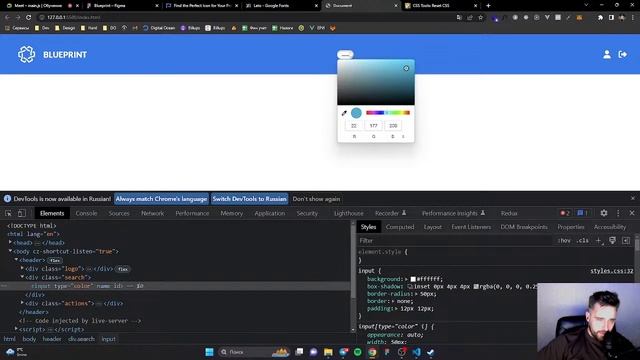Open the Computed styles tab
This screenshot has height=360, width=640.
(400, 227)
